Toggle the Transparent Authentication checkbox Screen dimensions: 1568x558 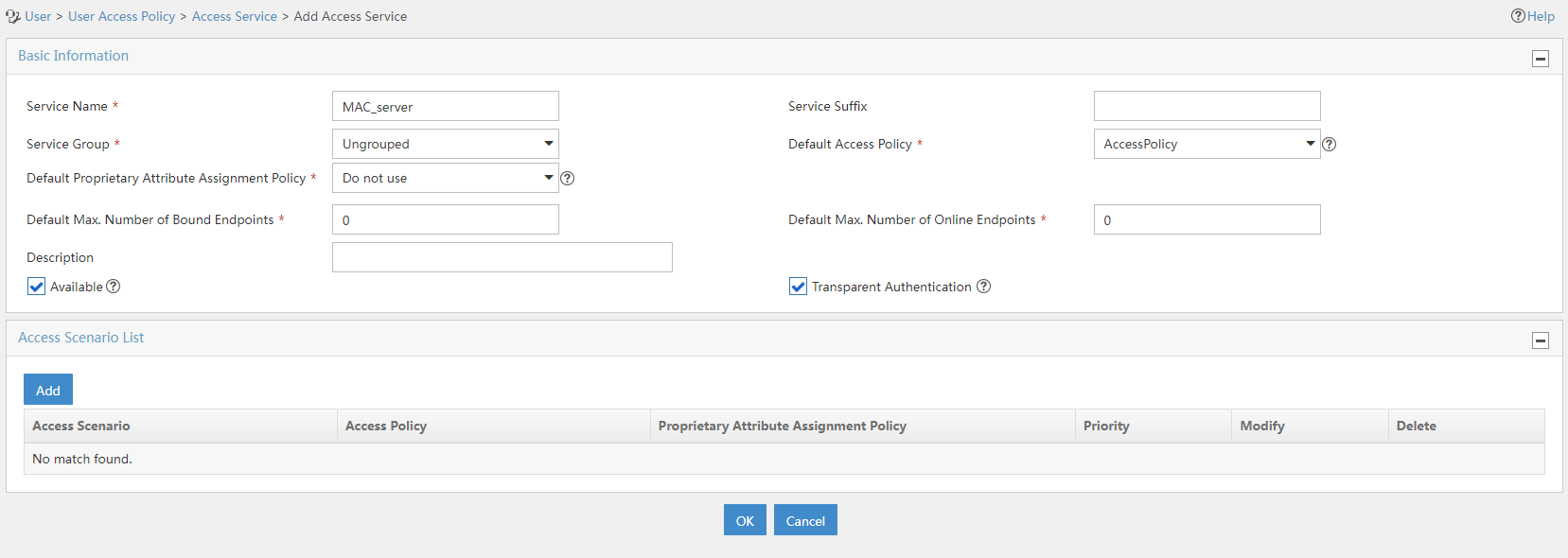coord(798,287)
